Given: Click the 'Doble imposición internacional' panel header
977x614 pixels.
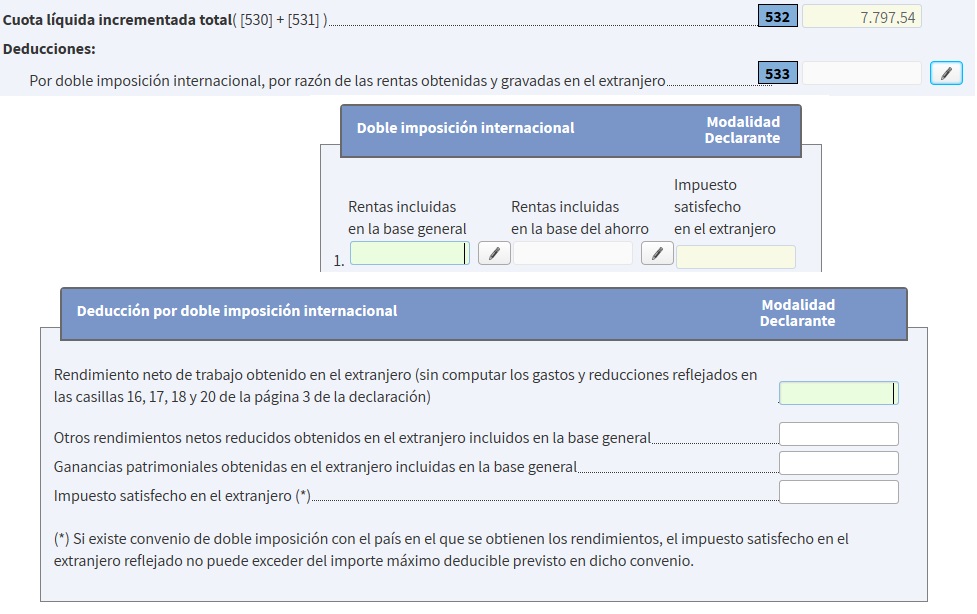Looking at the screenshot, I should [x=466, y=128].
